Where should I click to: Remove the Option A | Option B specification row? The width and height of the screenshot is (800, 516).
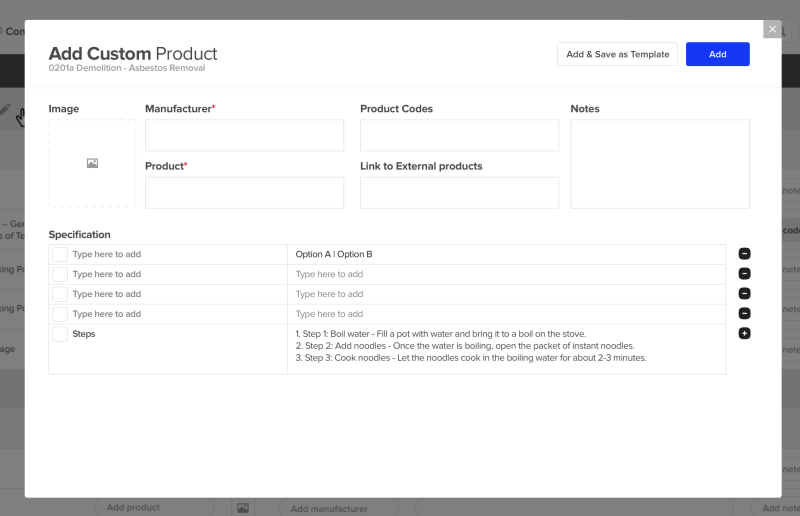click(x=744, y=254)
